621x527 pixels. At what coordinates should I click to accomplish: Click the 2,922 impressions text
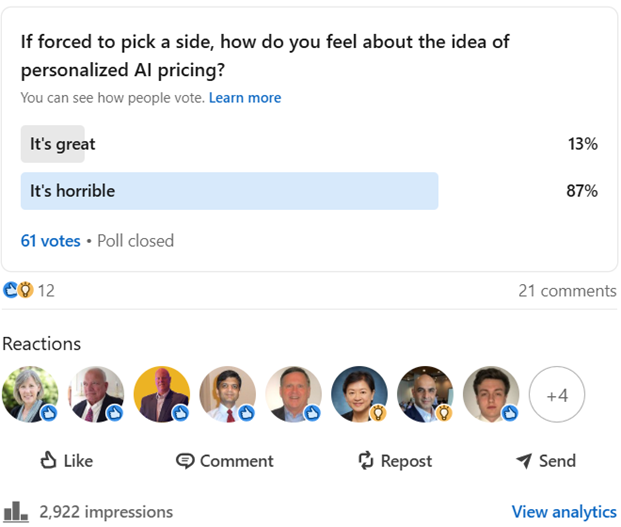coord(106,511)
